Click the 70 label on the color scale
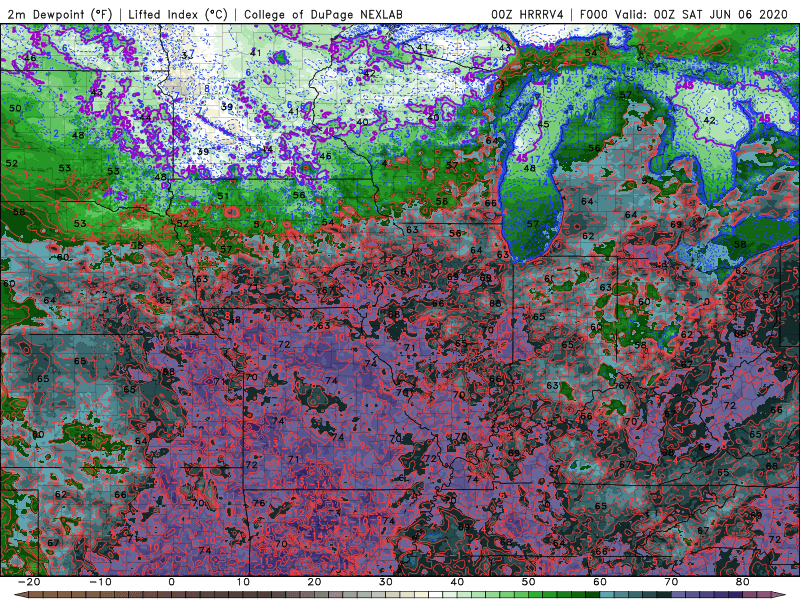This screenshot has width=800, height=600. click(671, 582)
